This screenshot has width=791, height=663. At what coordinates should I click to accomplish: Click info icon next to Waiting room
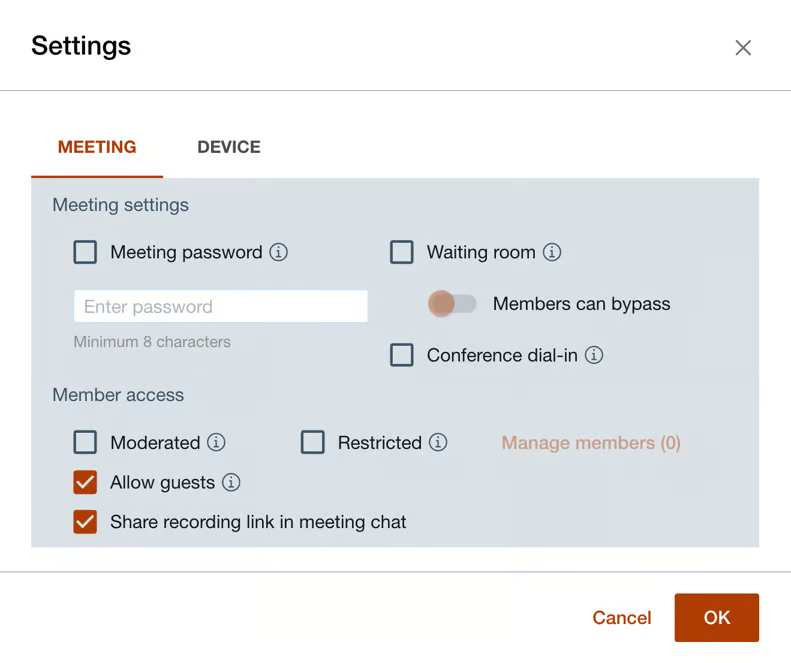(x=552, y=252)
